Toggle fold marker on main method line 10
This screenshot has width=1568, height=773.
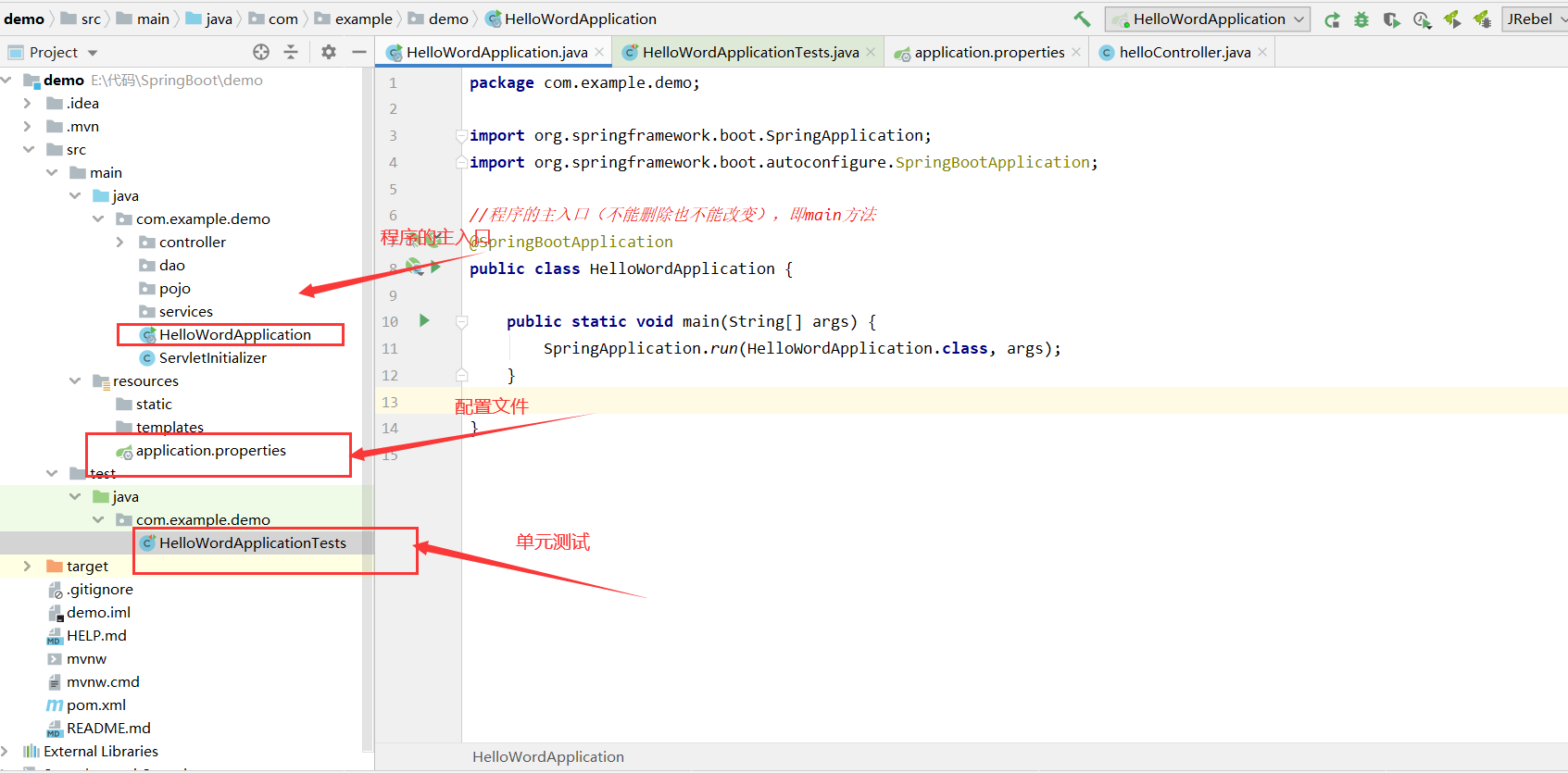click(x=461, y=322)
